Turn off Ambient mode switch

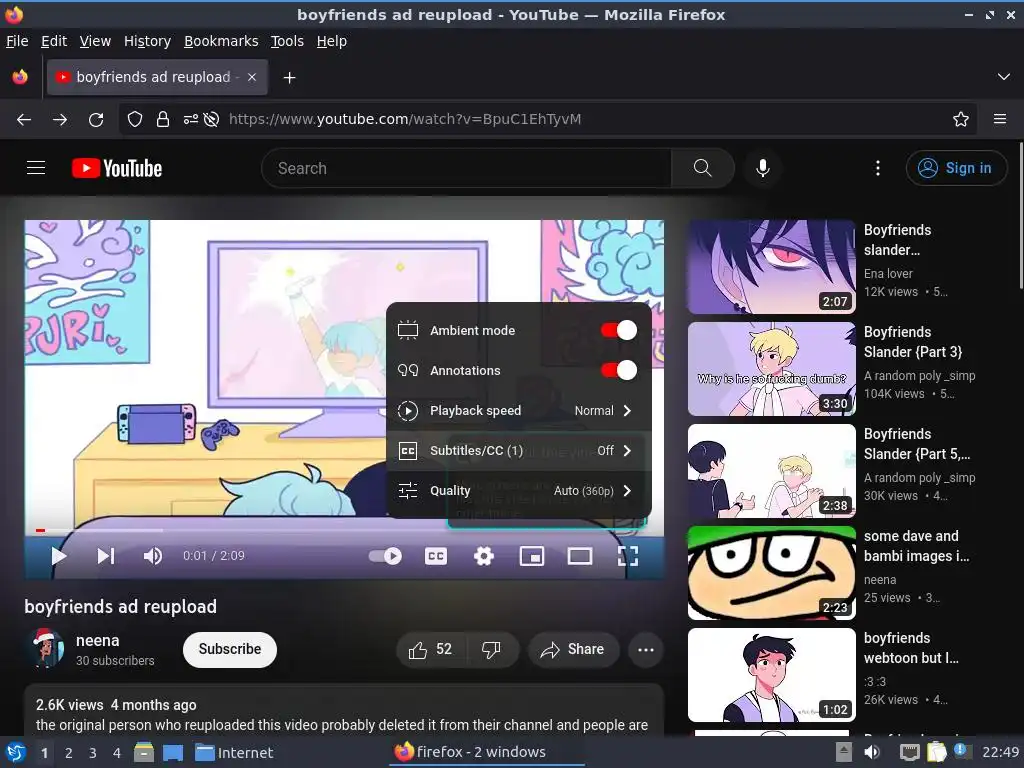(x=618, y=330)
